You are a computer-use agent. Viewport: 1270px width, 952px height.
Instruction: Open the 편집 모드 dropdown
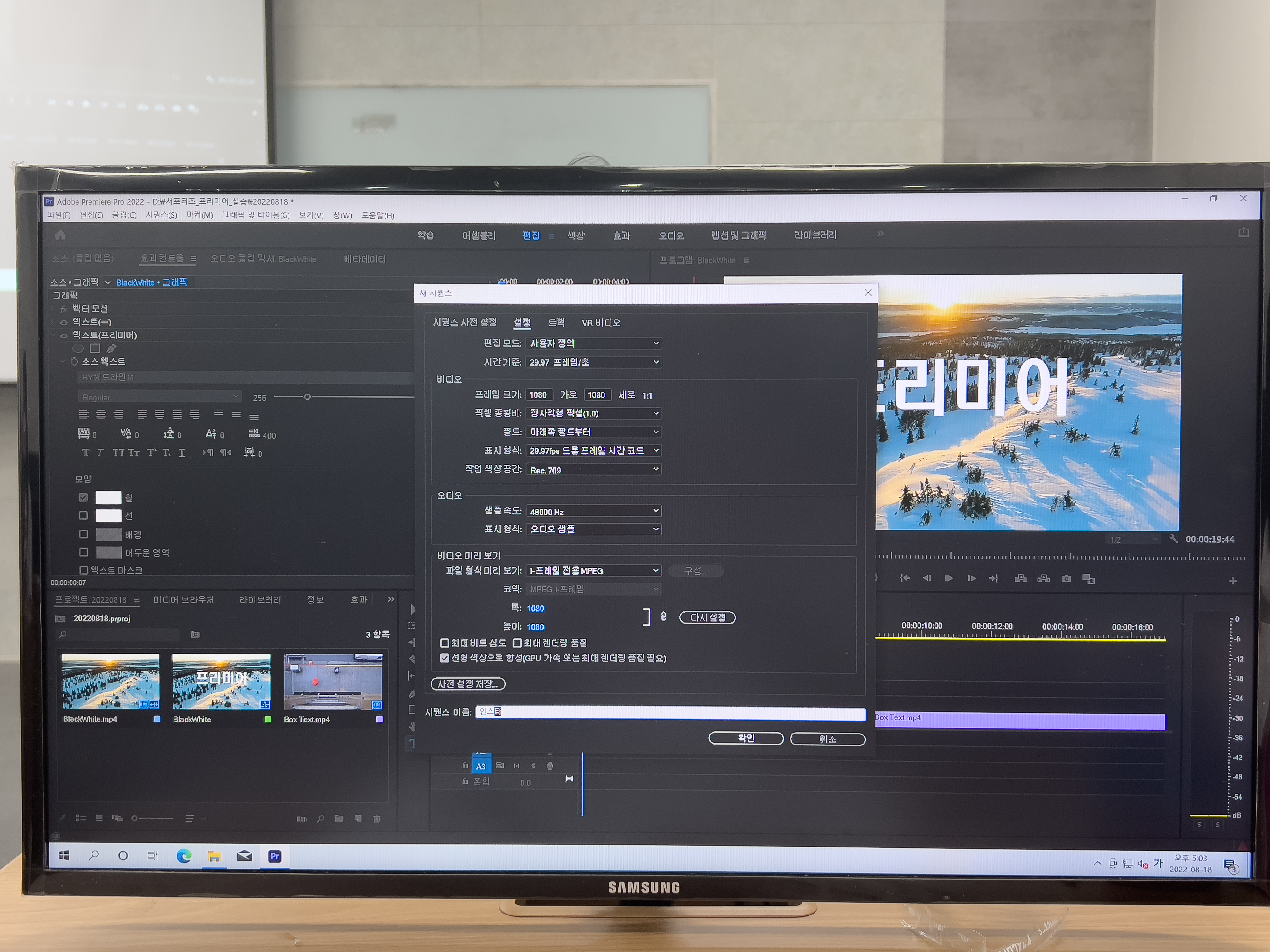594,343
